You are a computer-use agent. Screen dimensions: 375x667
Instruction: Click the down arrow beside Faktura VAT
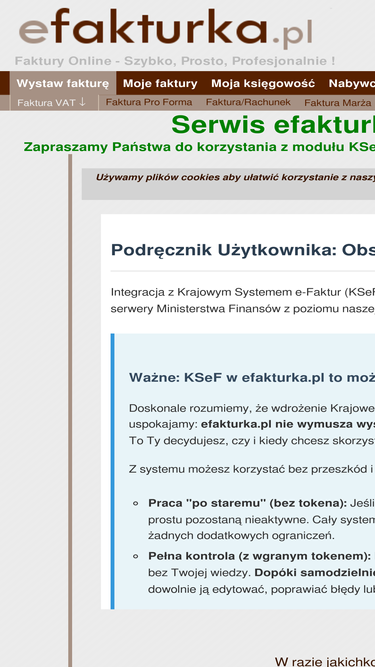coord(82,102)
